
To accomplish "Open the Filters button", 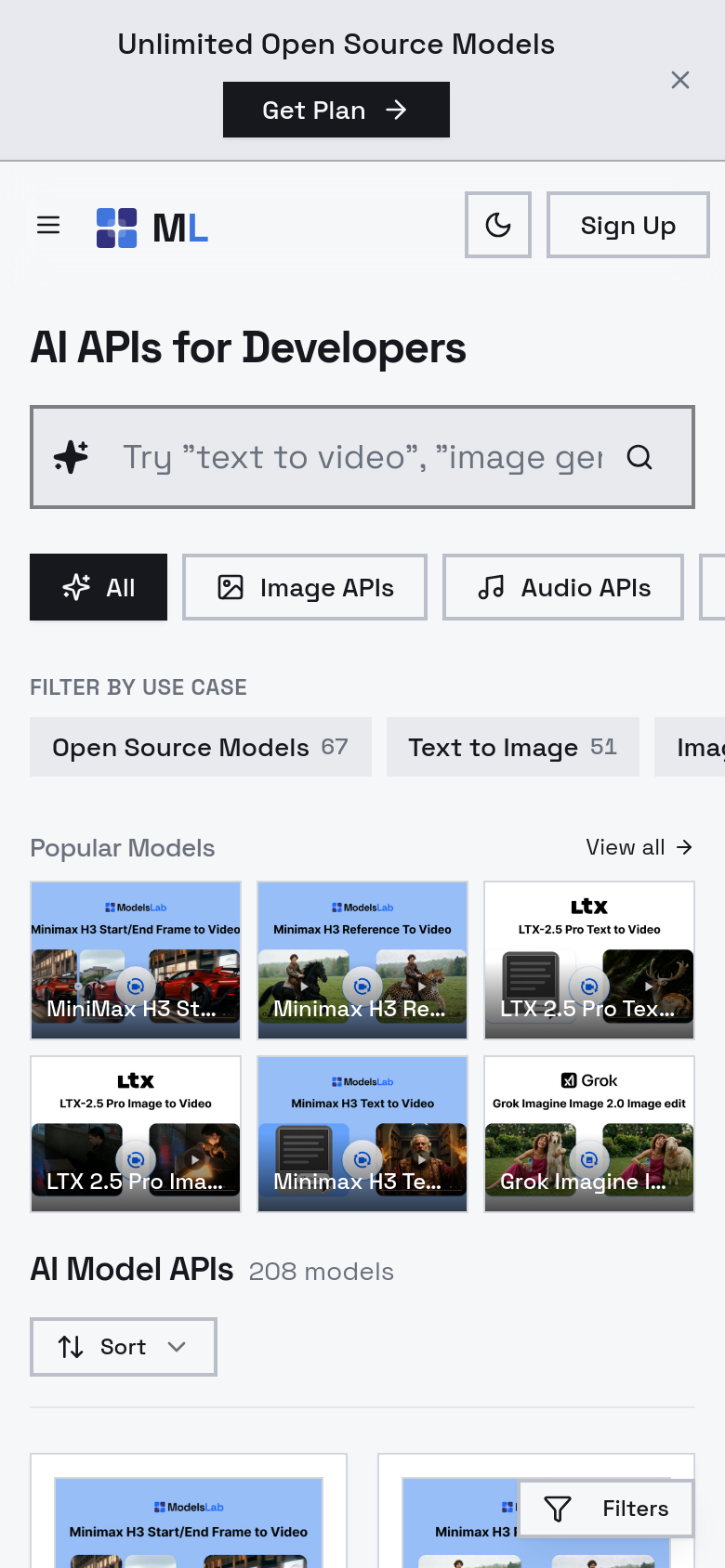I will click(606, 1509).
